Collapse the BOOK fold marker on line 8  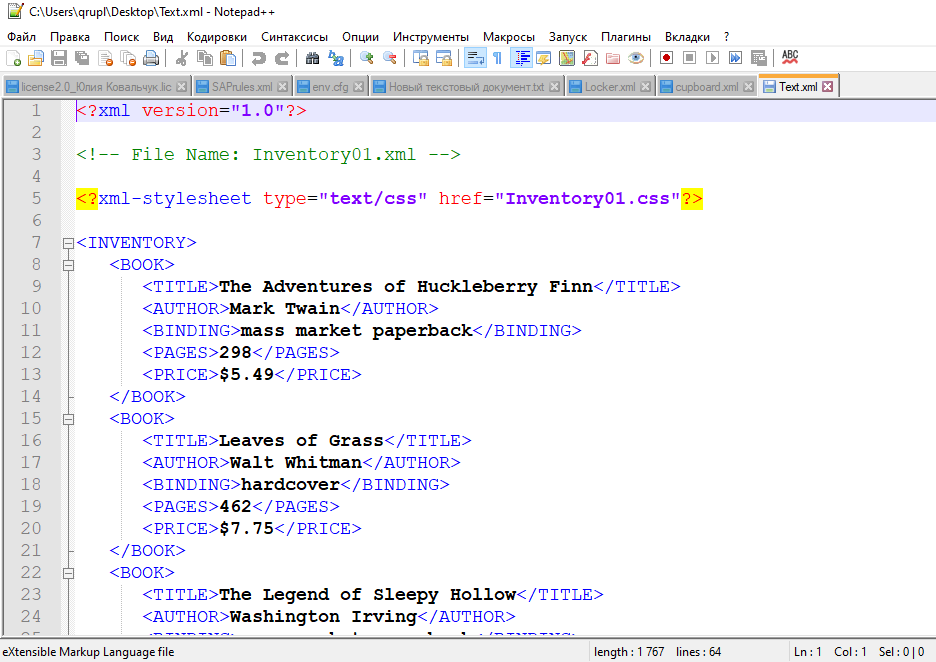[69, 265]
